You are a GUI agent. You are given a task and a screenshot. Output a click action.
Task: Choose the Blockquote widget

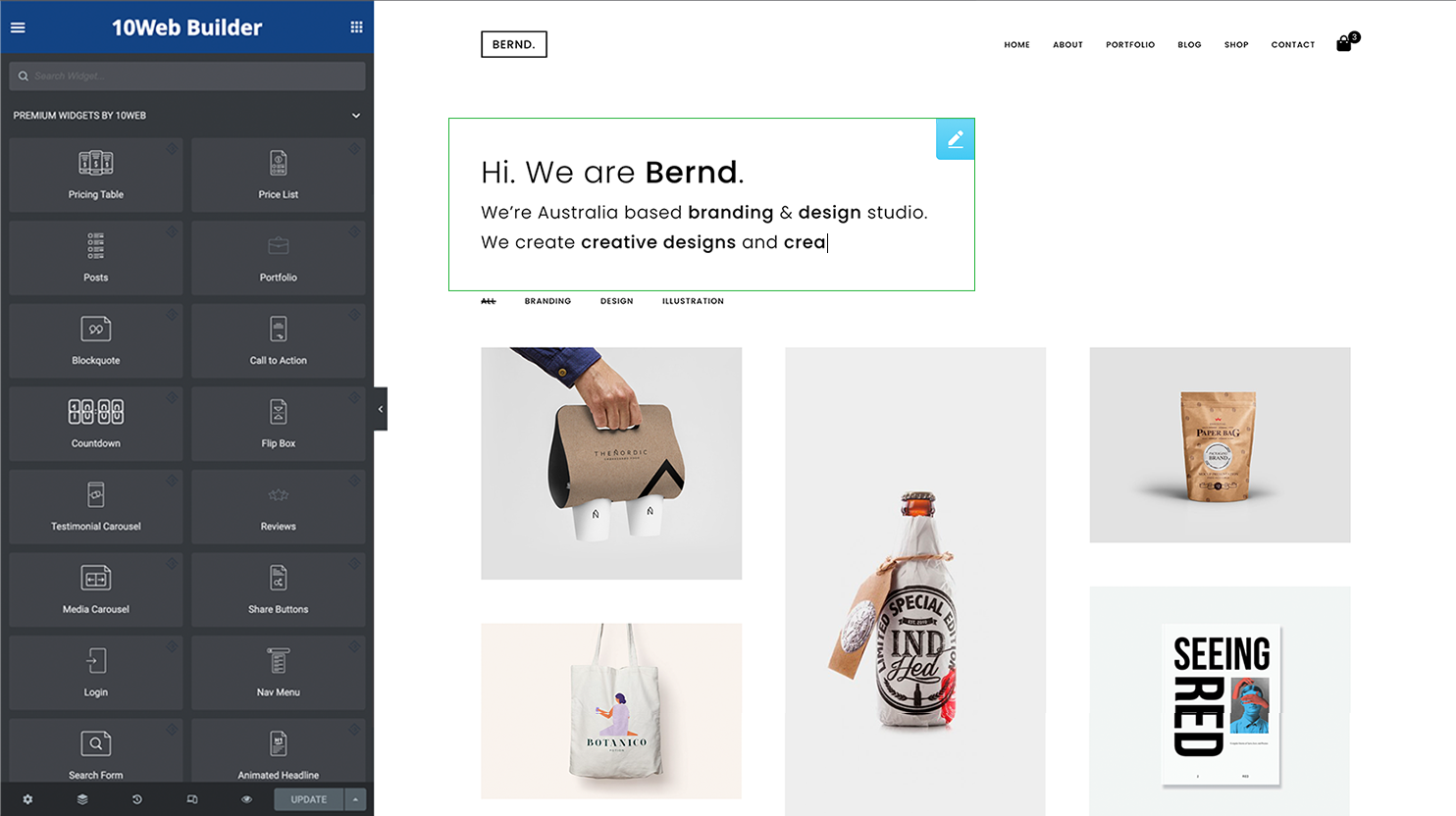tap(96, 341)
